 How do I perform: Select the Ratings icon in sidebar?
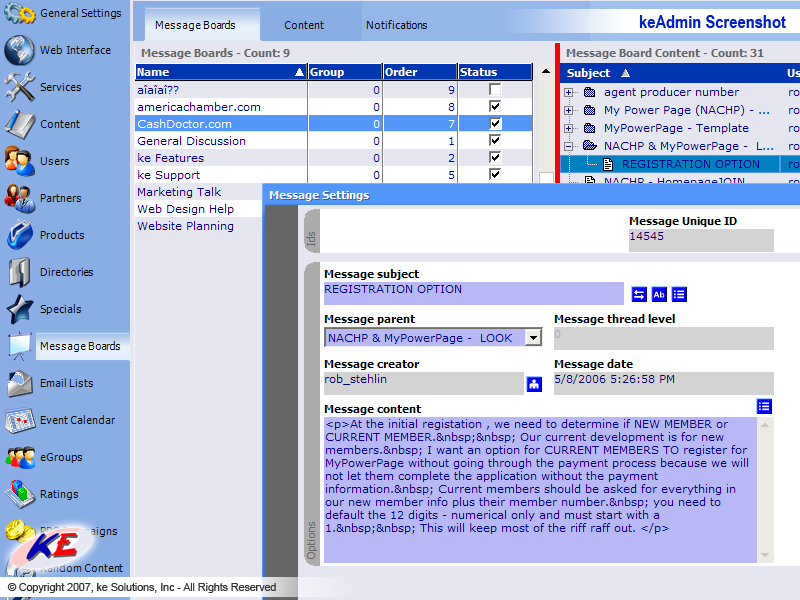click(x=19, y=494)
